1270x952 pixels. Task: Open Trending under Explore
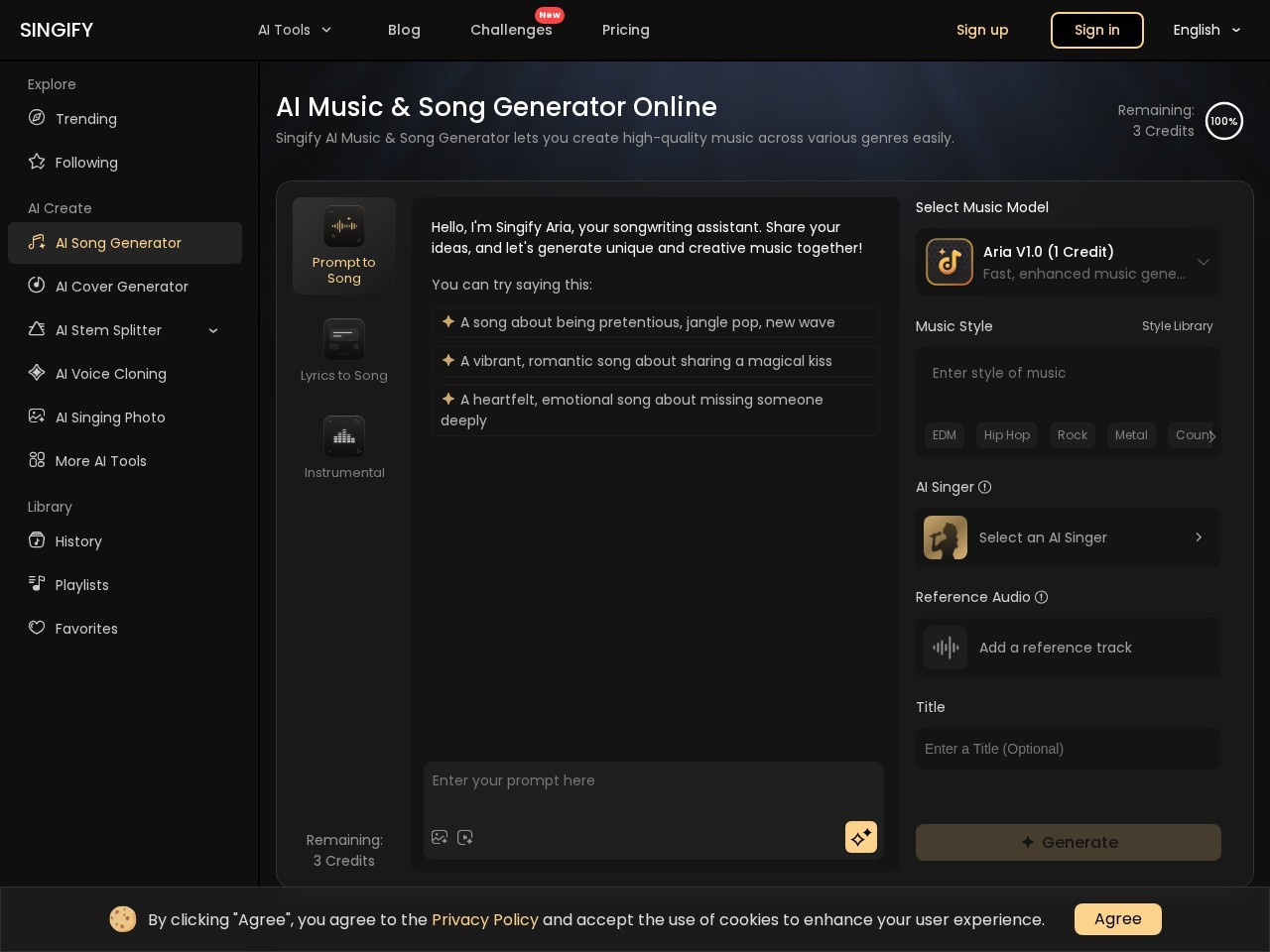coord(86,119)
